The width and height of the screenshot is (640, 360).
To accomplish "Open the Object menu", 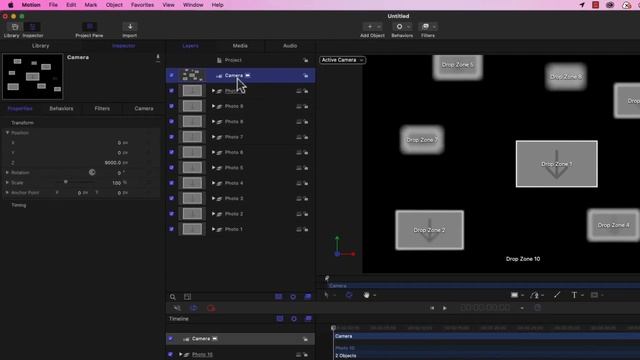I will point(114,5).
